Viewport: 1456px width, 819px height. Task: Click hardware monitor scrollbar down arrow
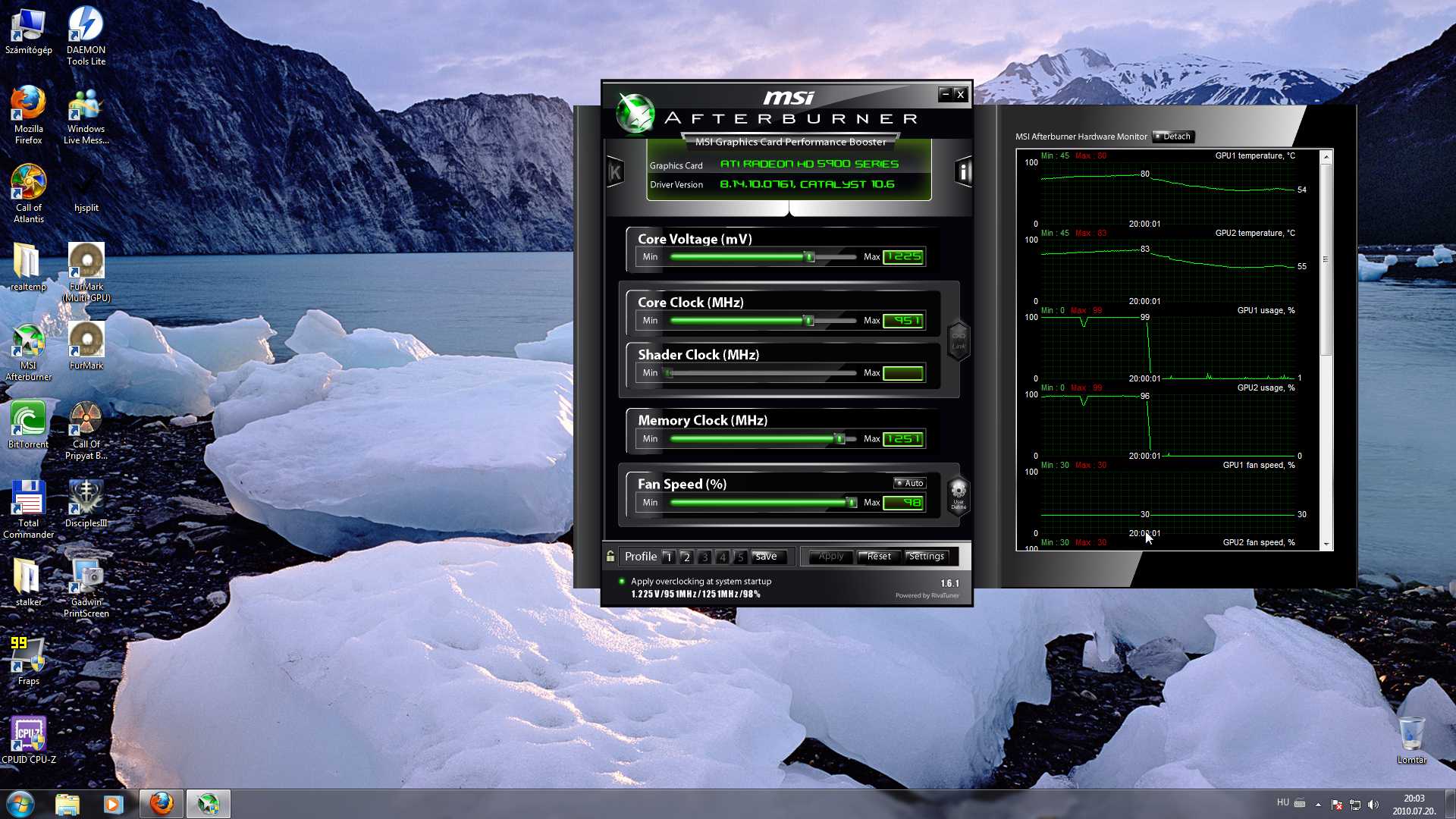[1326, 544]
